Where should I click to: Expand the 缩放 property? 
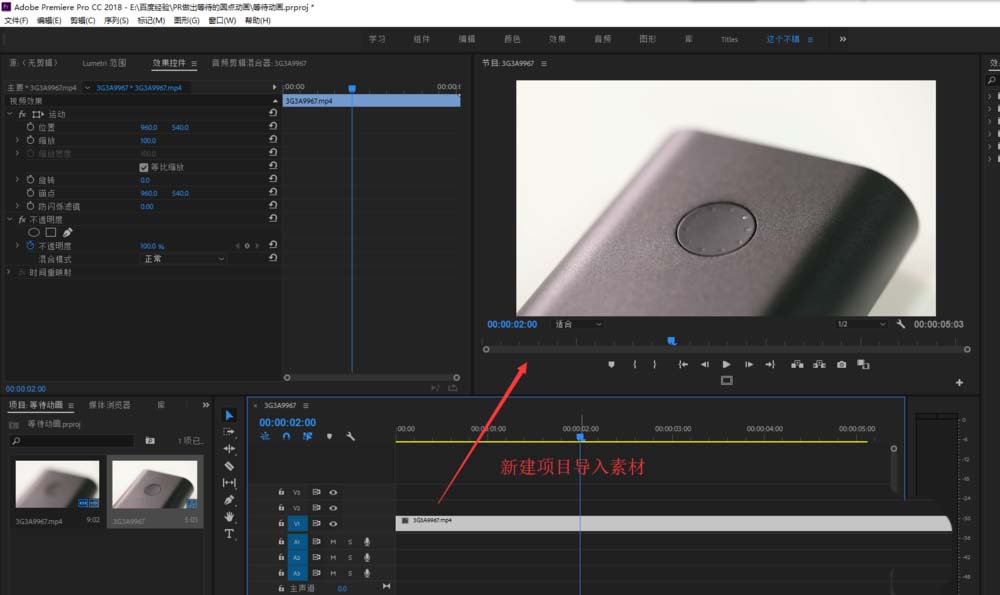(x=17, y=140)
